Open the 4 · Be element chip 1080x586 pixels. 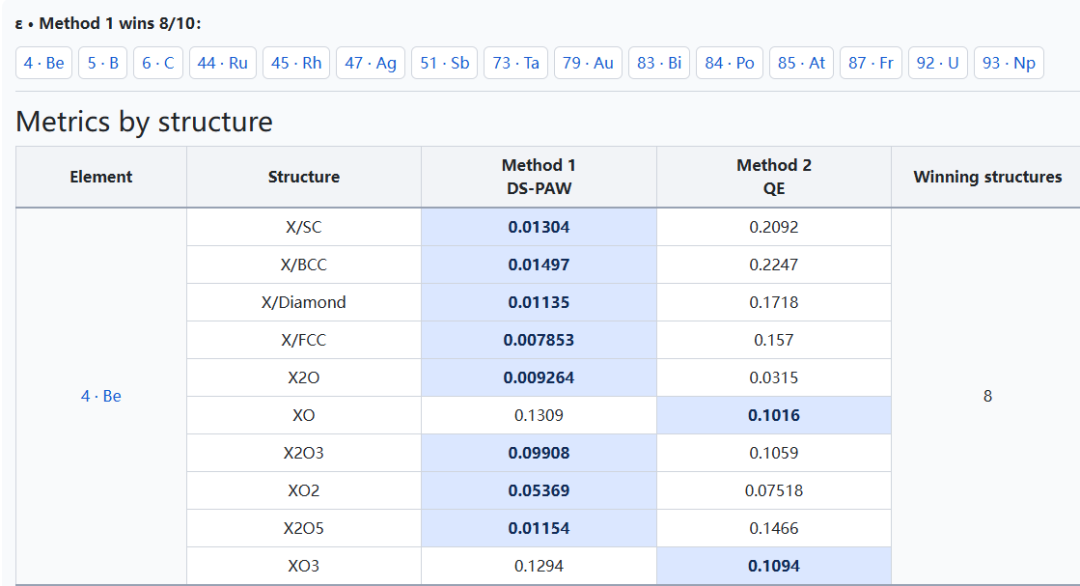(x=44, y=63)
